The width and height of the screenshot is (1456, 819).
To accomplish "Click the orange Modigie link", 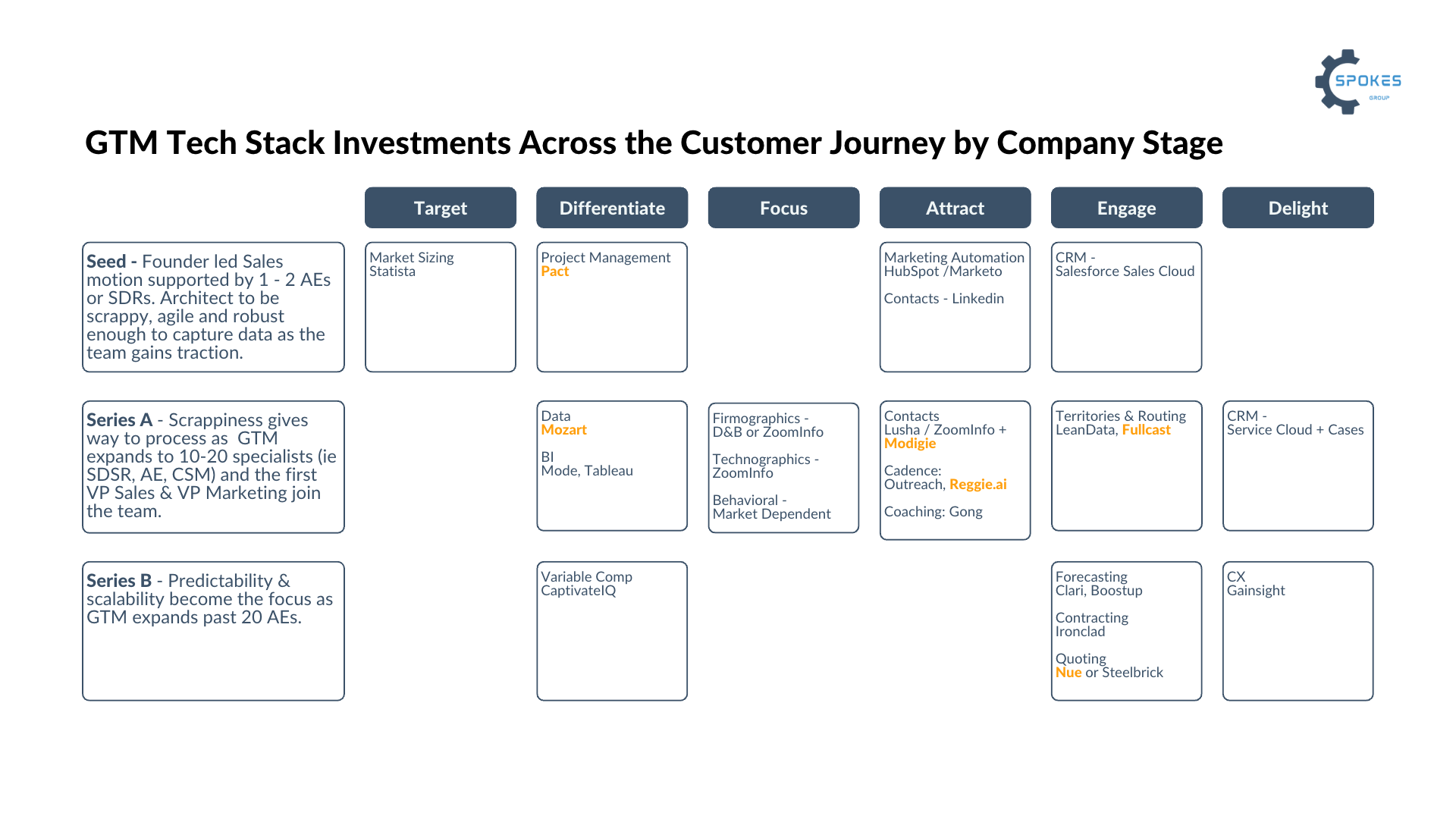I will point(909,444).
